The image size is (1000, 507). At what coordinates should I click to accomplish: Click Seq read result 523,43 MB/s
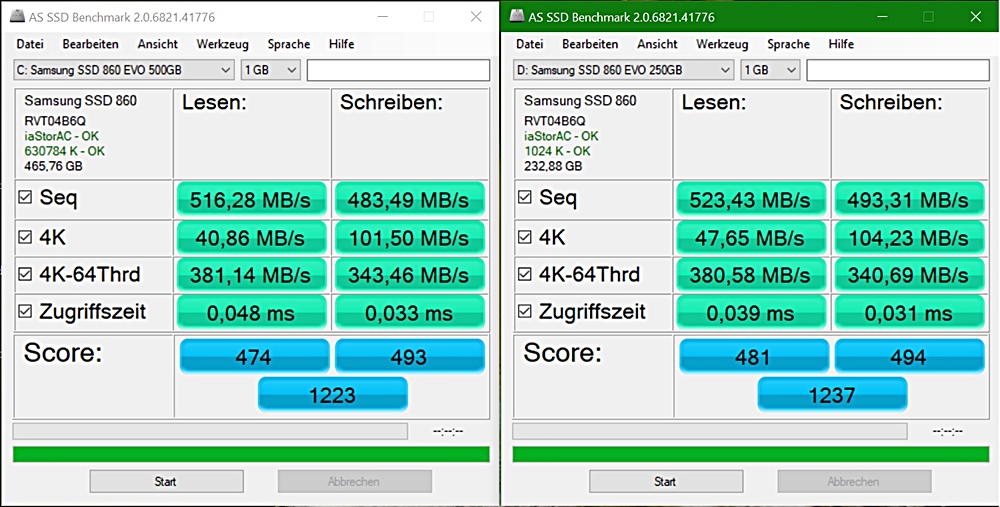tap(751, 200)
